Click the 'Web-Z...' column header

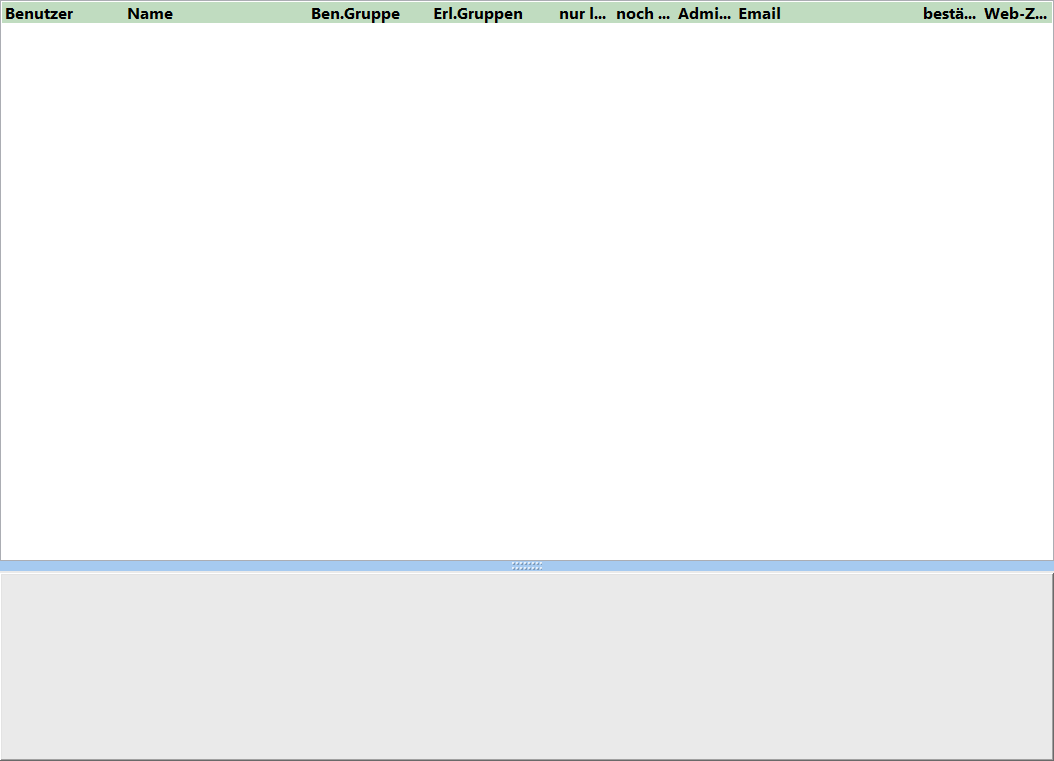pyautogui.click(x=1015, y=14)
